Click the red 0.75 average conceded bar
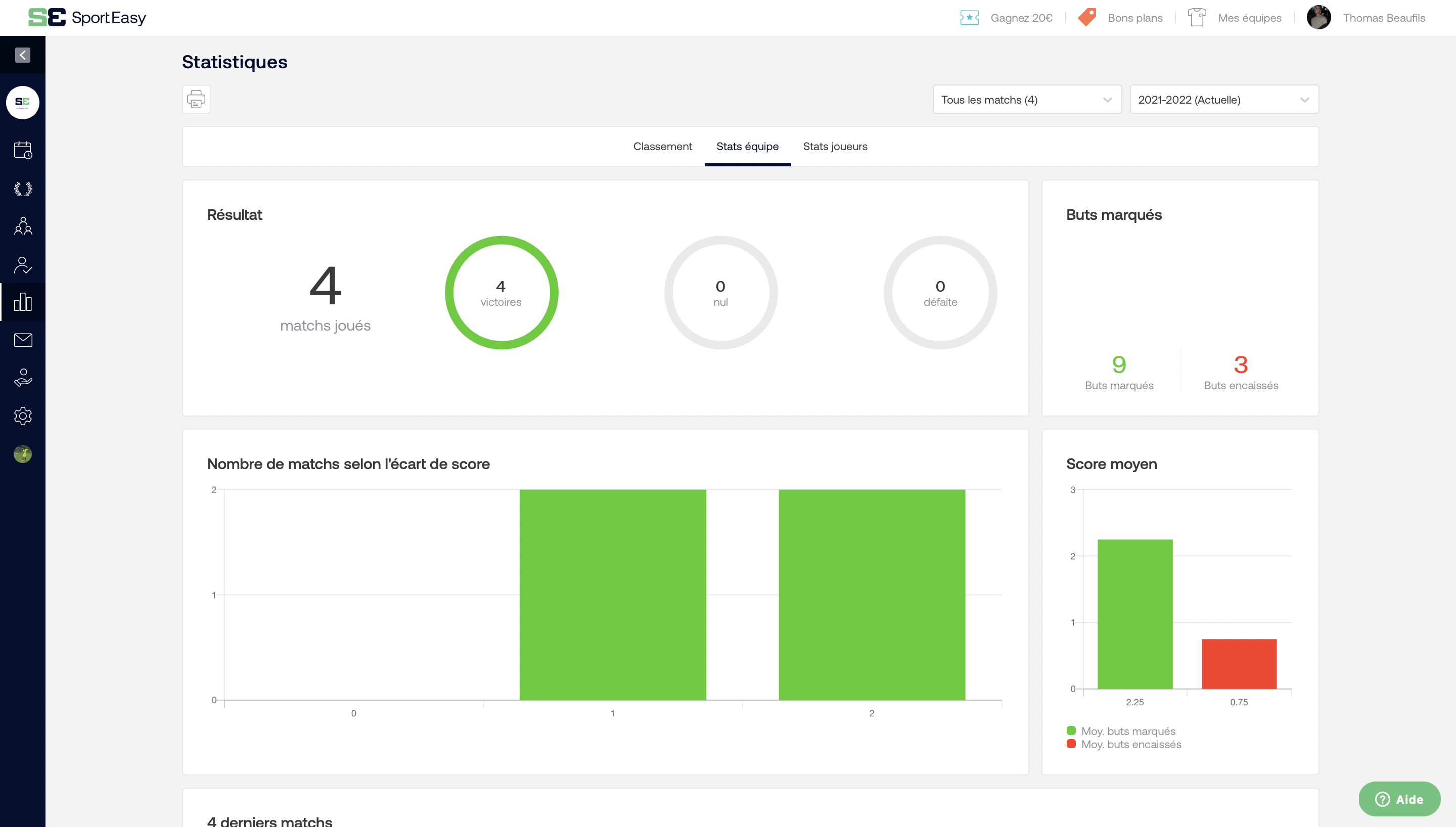Viewport: 1456px width, 827px height. pos(1239,664)
